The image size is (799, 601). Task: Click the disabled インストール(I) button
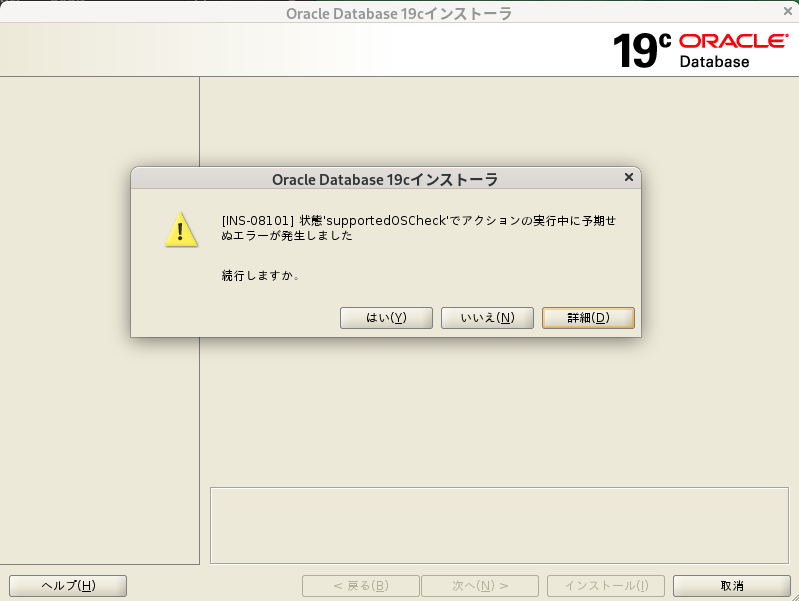point(606,586)
